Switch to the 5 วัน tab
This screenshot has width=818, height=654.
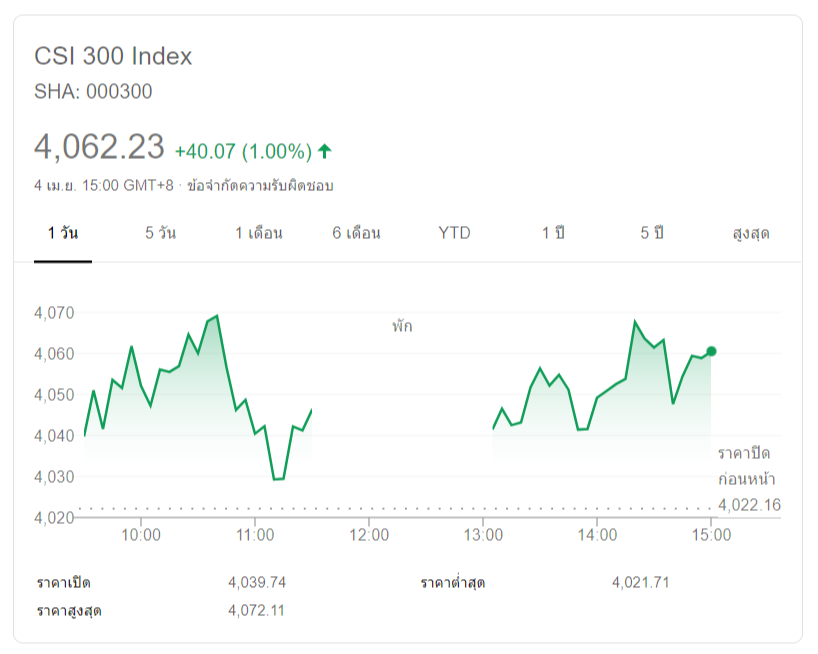click(x=160, y=233)
